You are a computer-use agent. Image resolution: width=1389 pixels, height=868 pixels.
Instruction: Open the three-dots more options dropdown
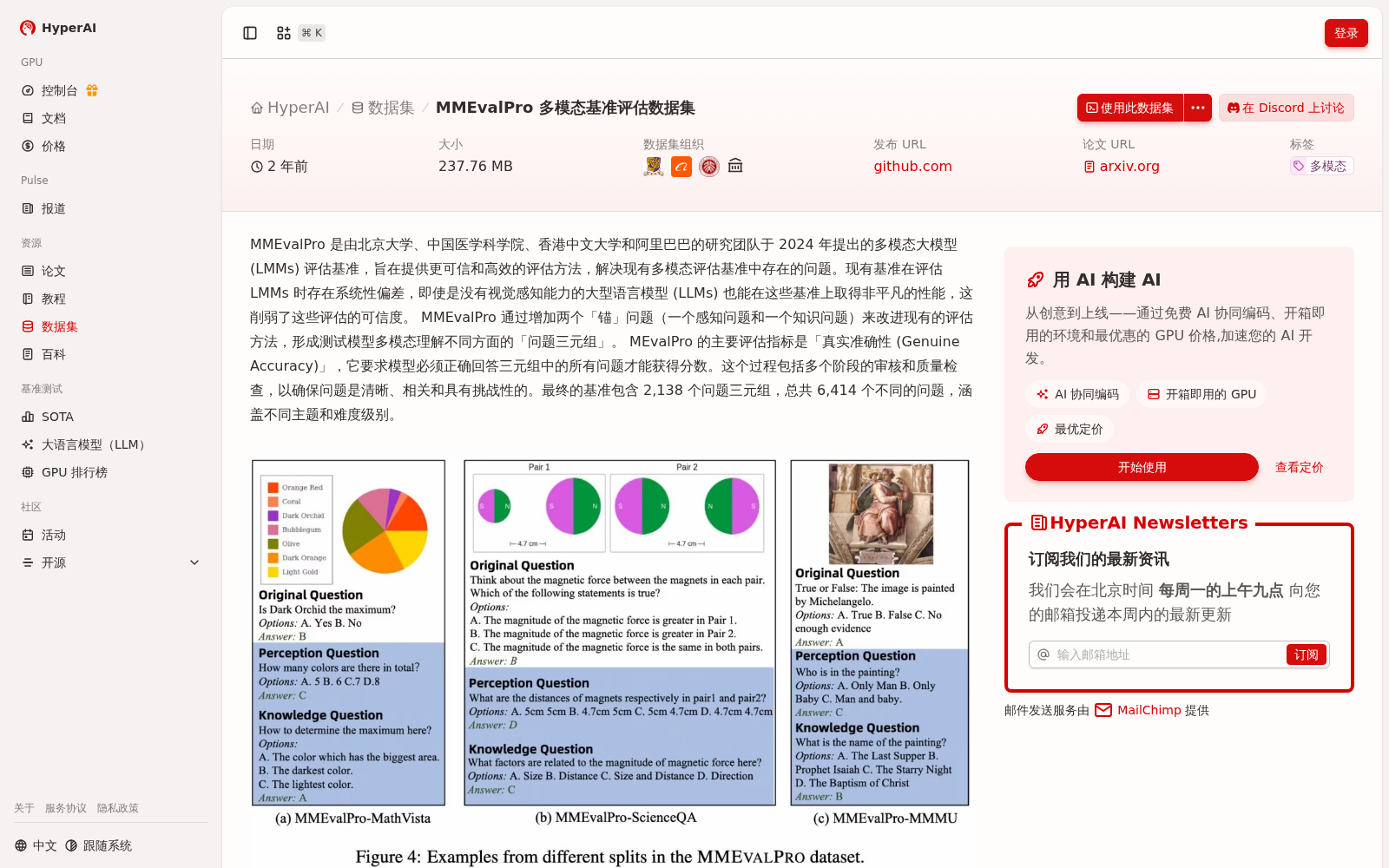(x=1198, y=108)
